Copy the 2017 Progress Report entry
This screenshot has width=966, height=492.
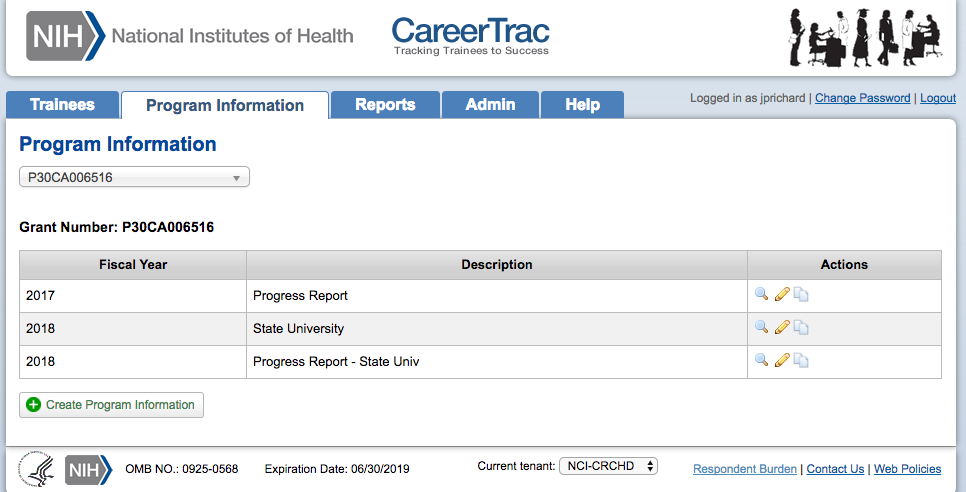[x=801, y=295]
